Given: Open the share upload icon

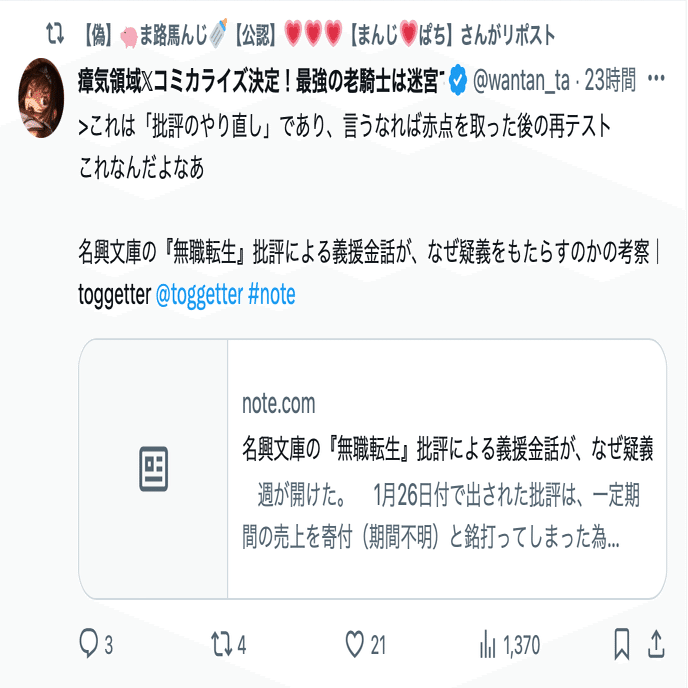Looking at the screenshot, I should pos(656,644).
